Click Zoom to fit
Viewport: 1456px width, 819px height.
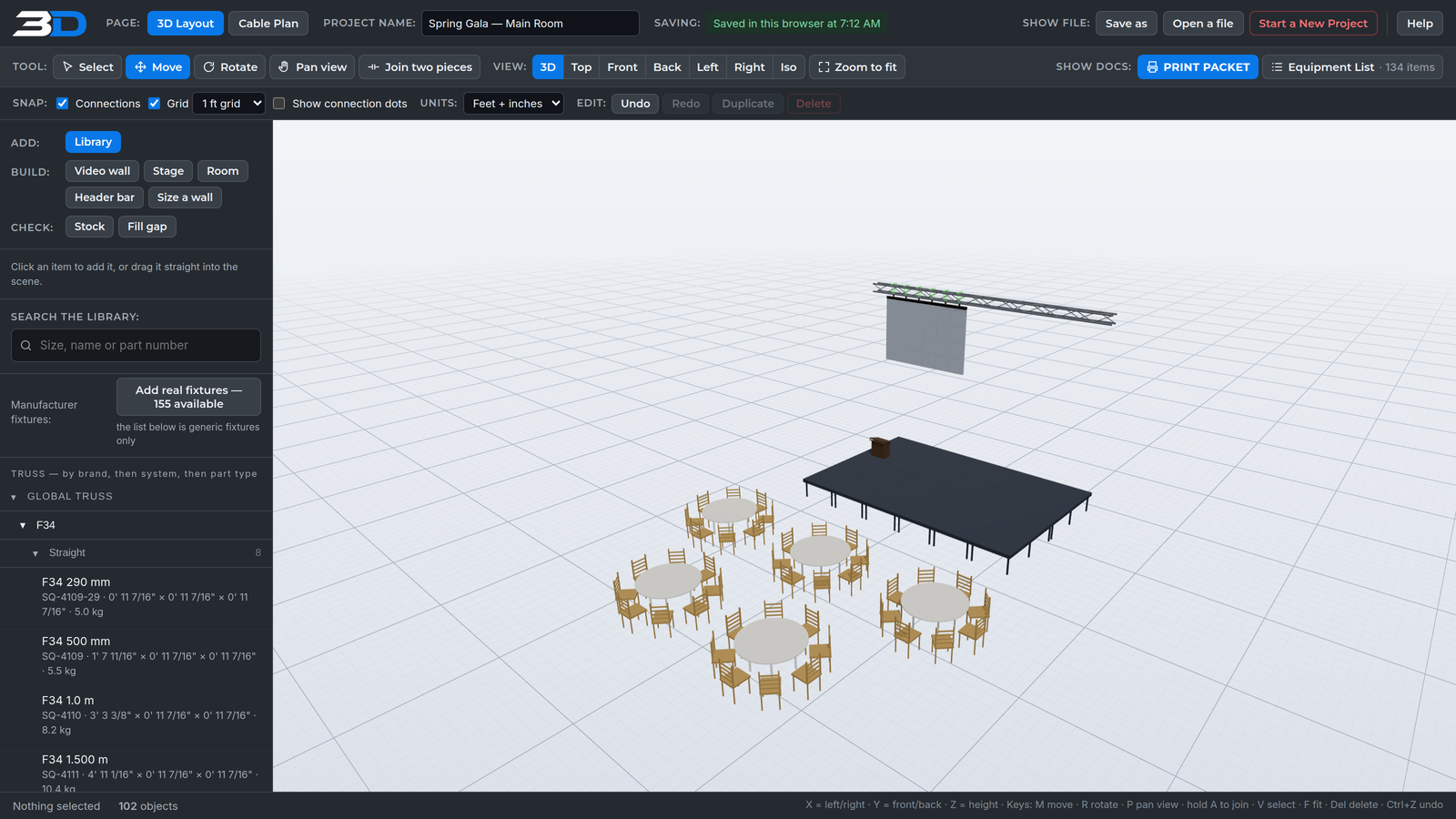pos(857,67)
